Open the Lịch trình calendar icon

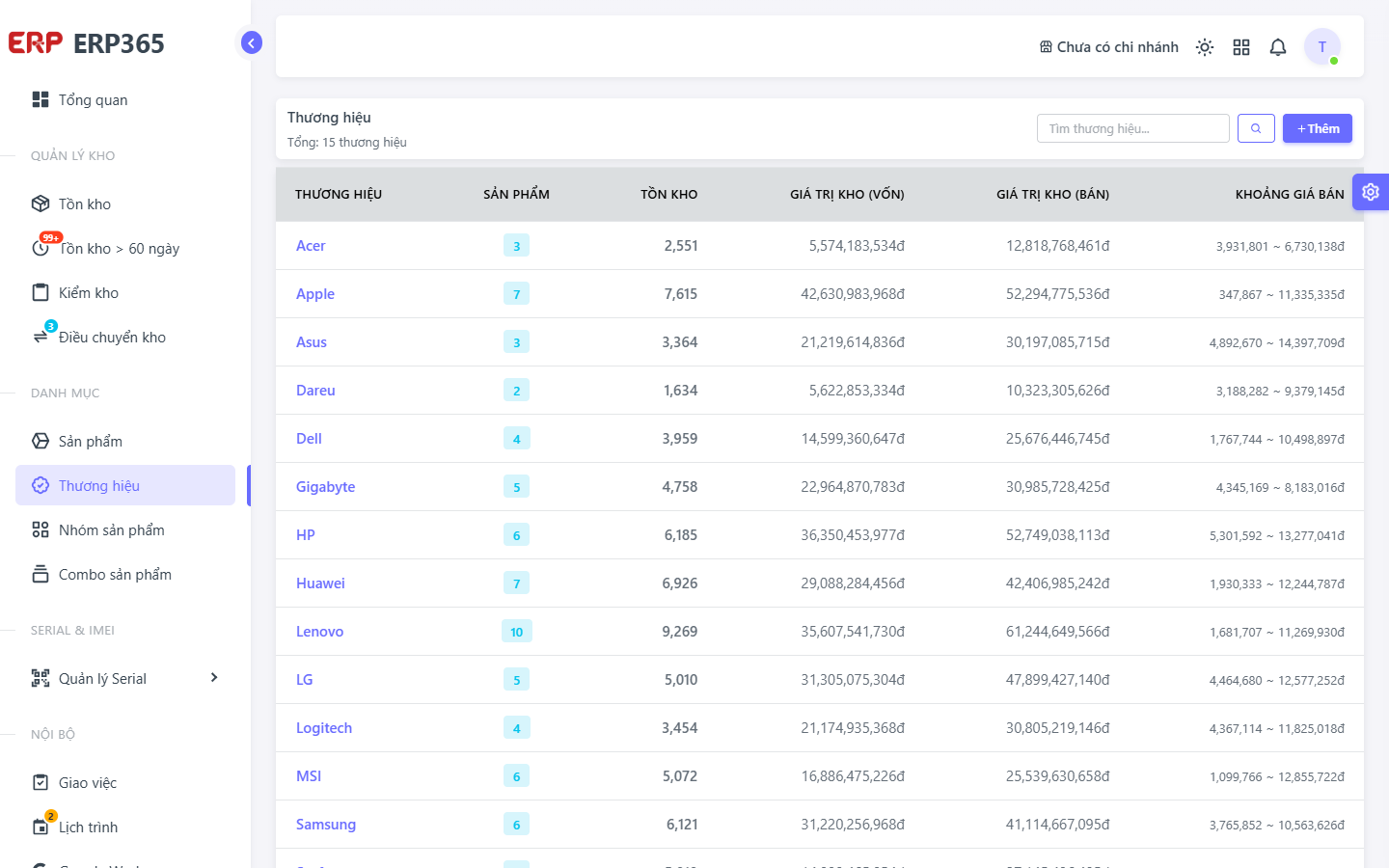(41, 827)
